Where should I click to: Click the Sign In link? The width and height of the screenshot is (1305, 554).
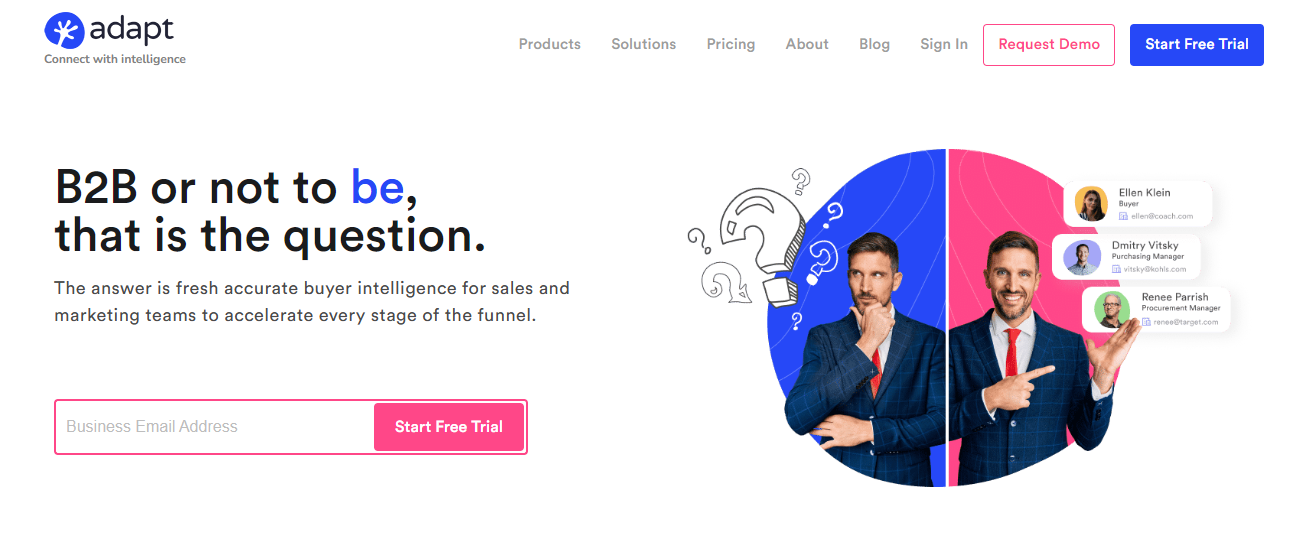click(x=944, y=44)
